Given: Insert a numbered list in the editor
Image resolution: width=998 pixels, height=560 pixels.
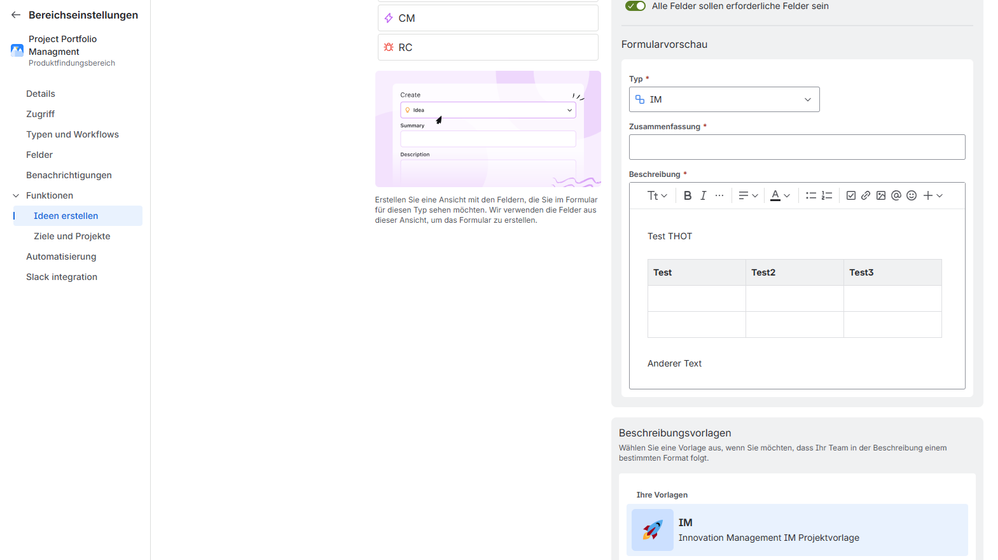Looking at the screenshot, I should 827,195.
